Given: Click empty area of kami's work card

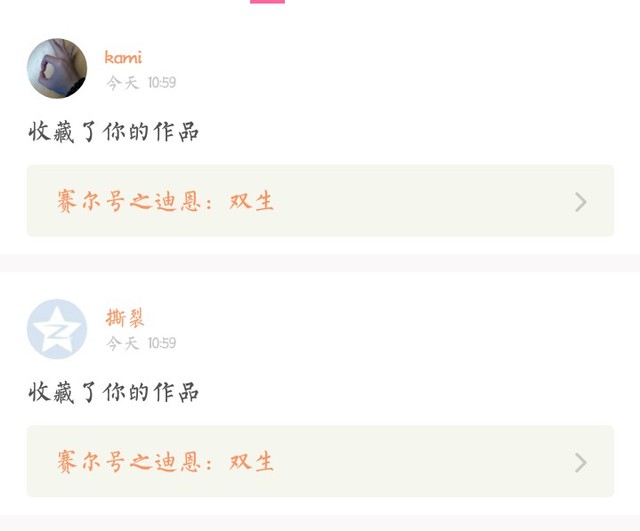Looking at the screenshot, I should pyautogui.click(x=420, y=201).
